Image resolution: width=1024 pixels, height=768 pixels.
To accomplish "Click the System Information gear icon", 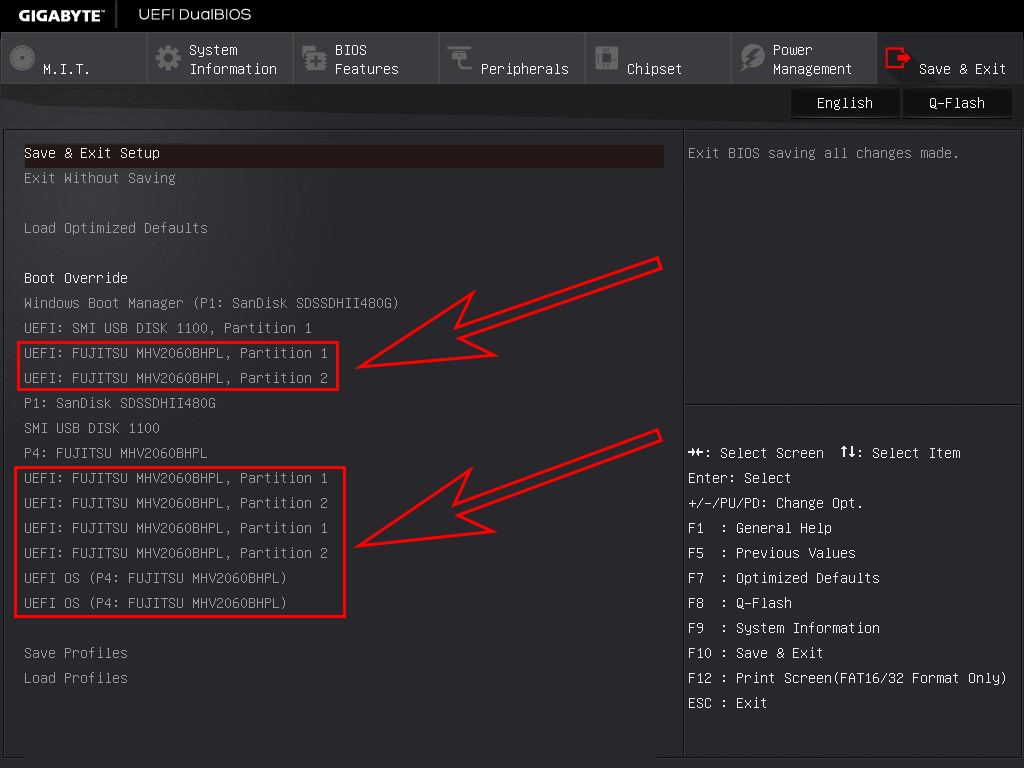I will (x=168, y=58).
